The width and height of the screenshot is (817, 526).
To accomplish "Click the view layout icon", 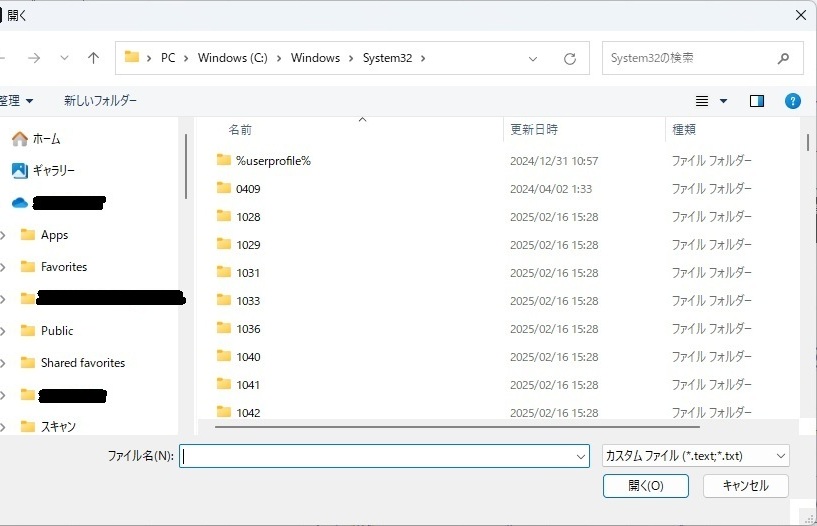I will point(702,101).
